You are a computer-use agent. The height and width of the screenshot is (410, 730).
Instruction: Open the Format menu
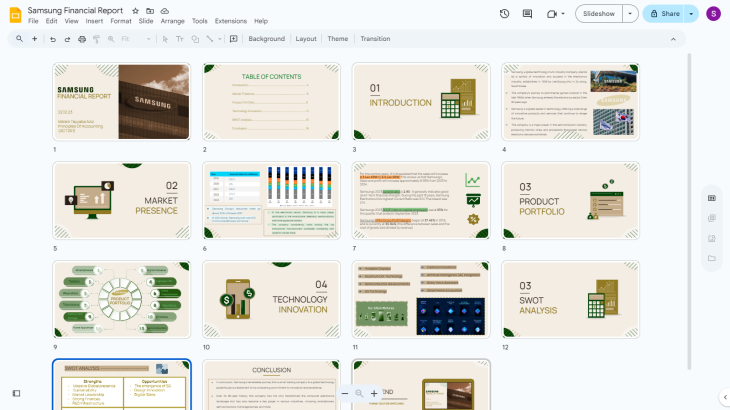[x=121, y=21]
